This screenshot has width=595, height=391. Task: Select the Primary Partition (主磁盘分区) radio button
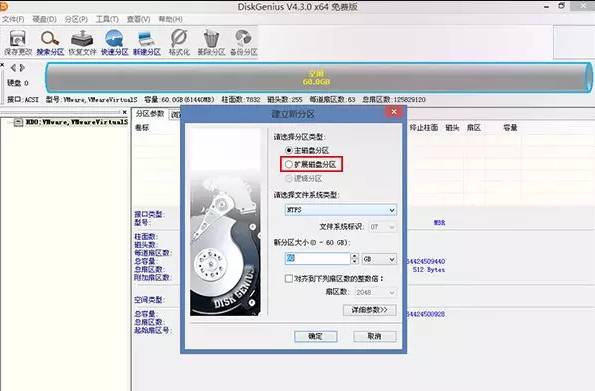[x=289, y=150]
